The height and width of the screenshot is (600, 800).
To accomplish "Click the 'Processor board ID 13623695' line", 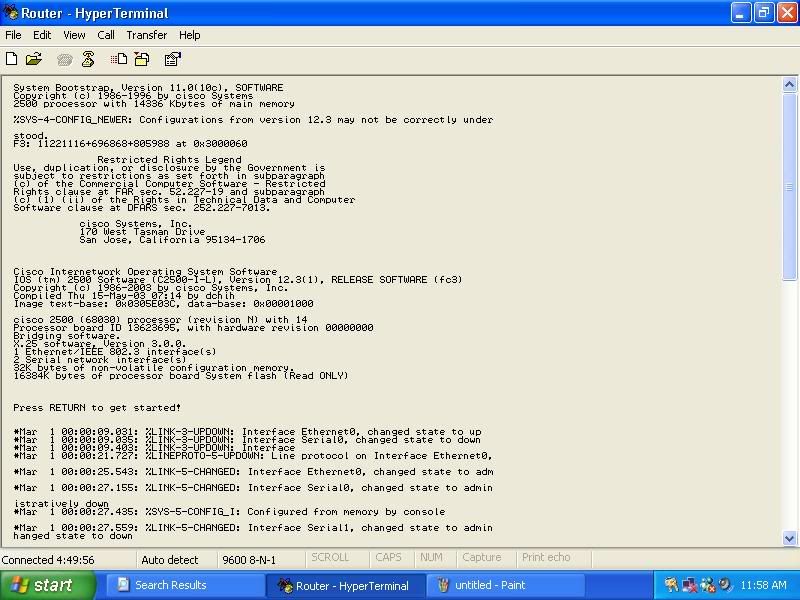I will (193, 328).
